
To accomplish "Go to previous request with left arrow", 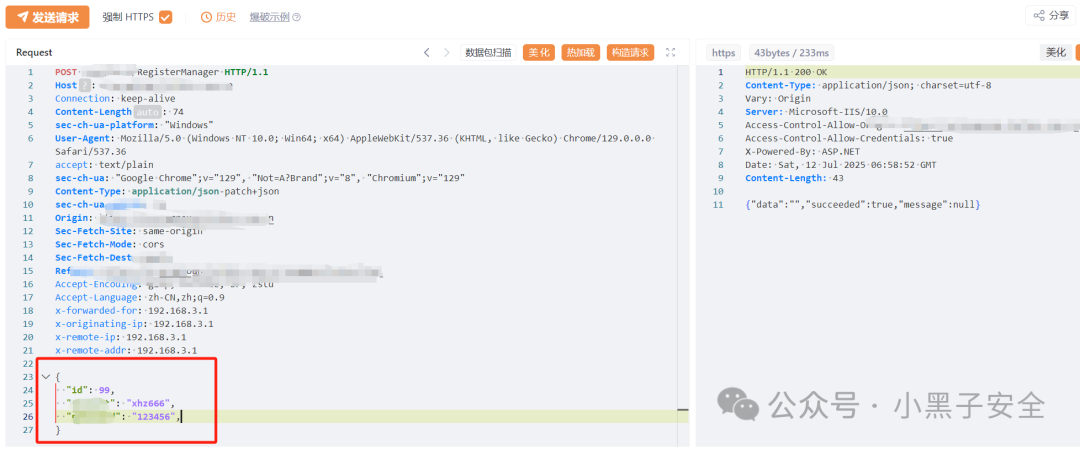I will [x=426, y=52].
